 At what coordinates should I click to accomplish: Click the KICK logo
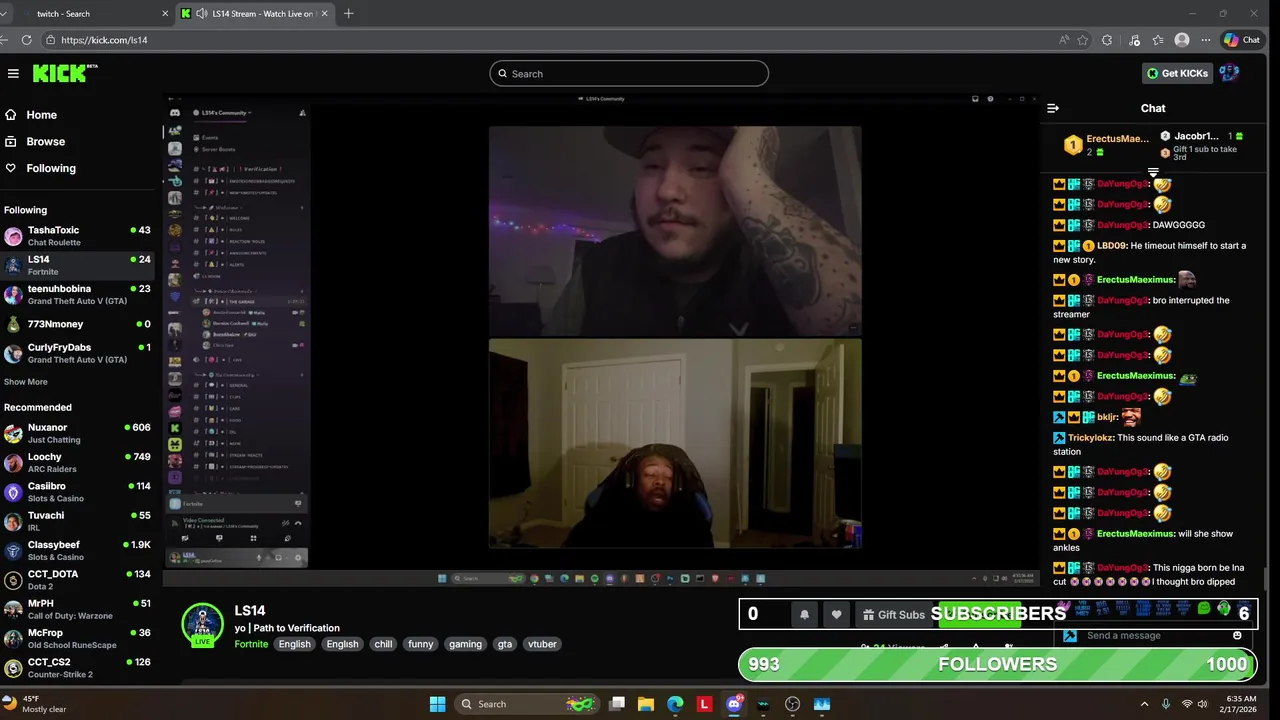tap(65, 73)
